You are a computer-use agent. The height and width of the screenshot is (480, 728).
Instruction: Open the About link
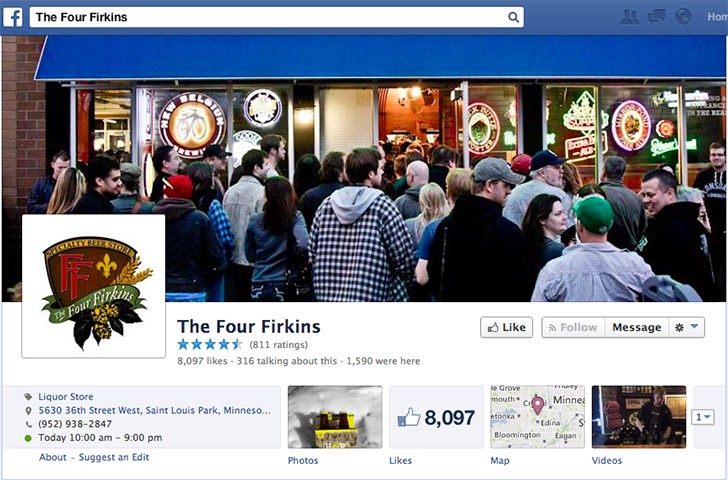pos(53,457)
